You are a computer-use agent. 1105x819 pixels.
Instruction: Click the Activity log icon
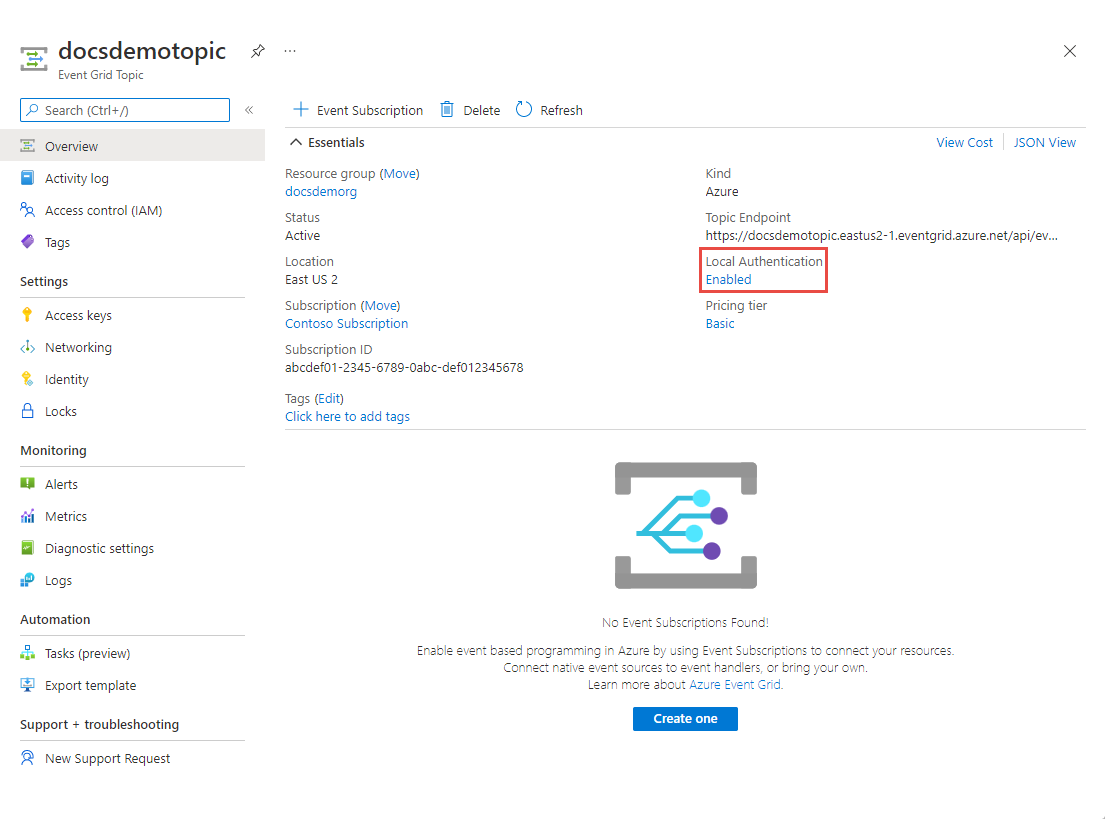click(x=27, y=178)
